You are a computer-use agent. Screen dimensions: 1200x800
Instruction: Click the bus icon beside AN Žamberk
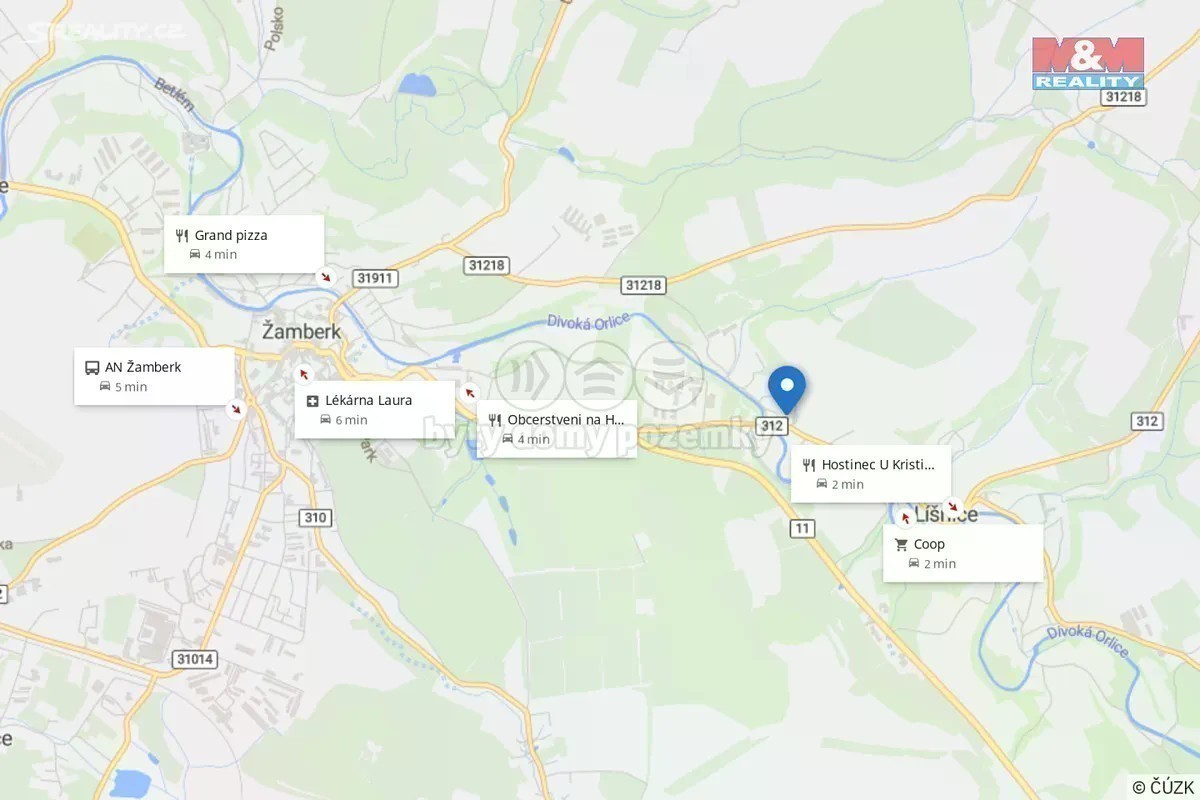[x=92, y=367]
